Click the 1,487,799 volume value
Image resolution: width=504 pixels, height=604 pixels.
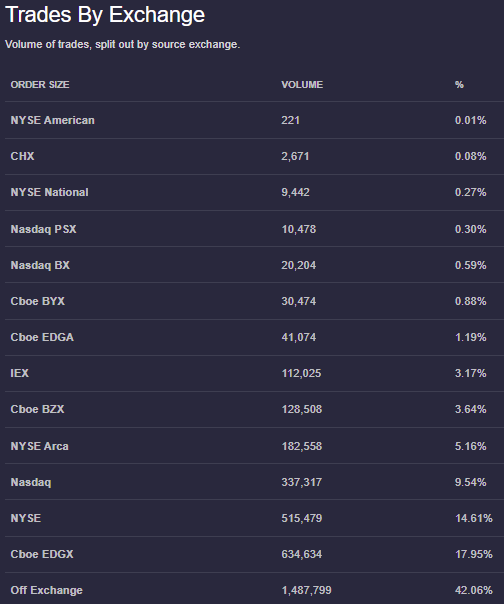pos(306,590)
